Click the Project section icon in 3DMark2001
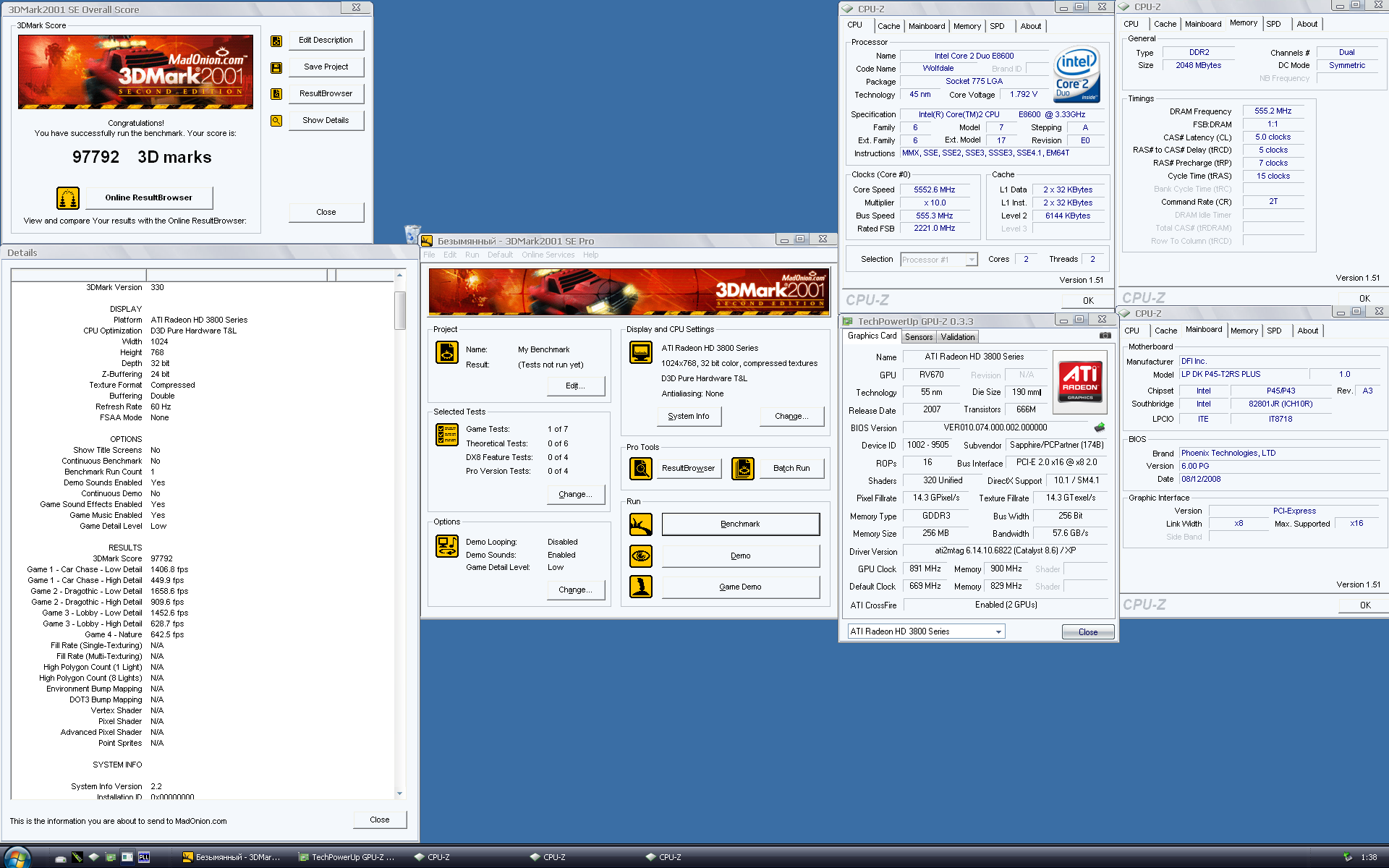 [x=447, y=352]
